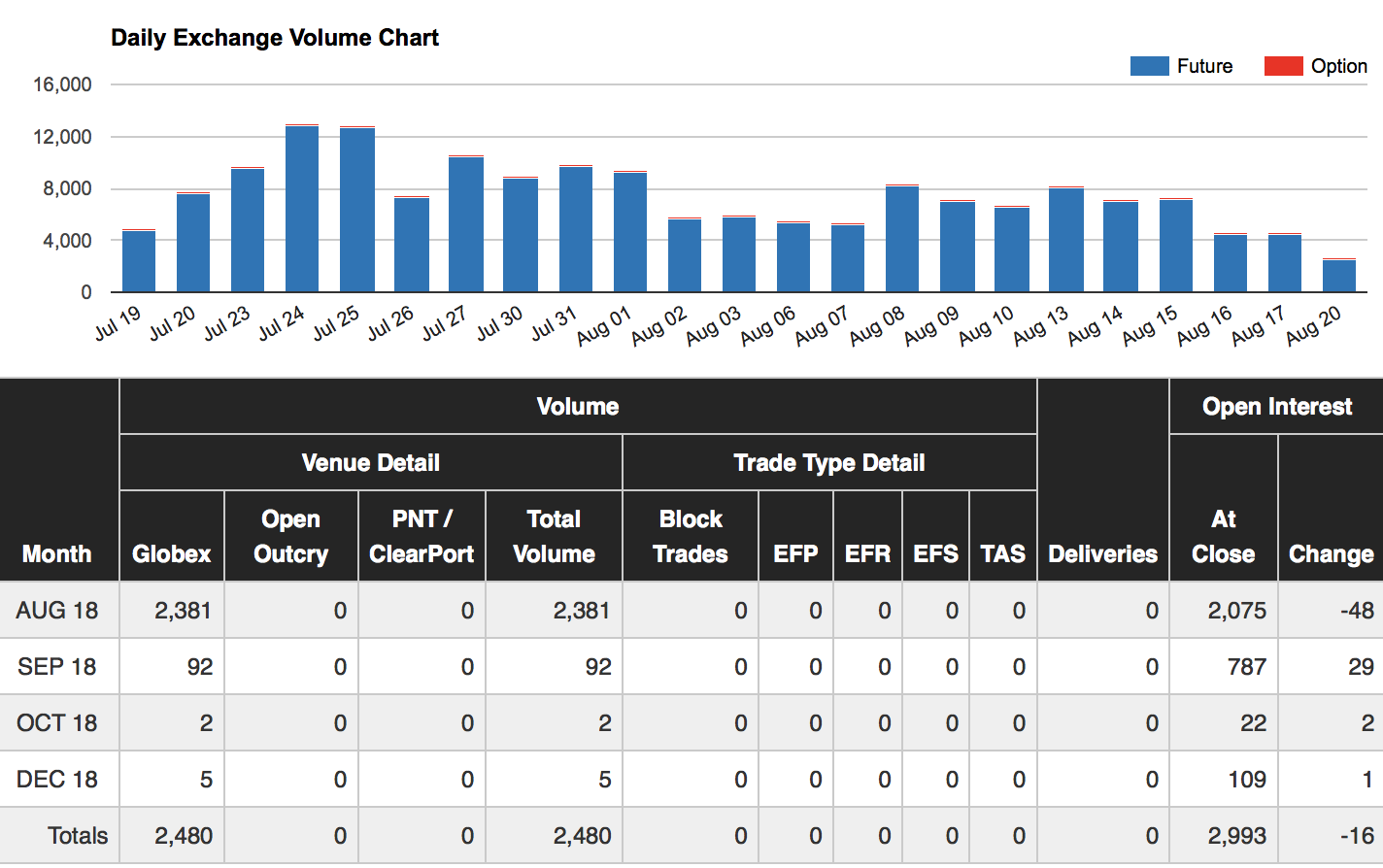Image resolution: width=1383 pixels, height=868 pixels.
Task: Select the Aug 02 volume bar
Action: 685,254
